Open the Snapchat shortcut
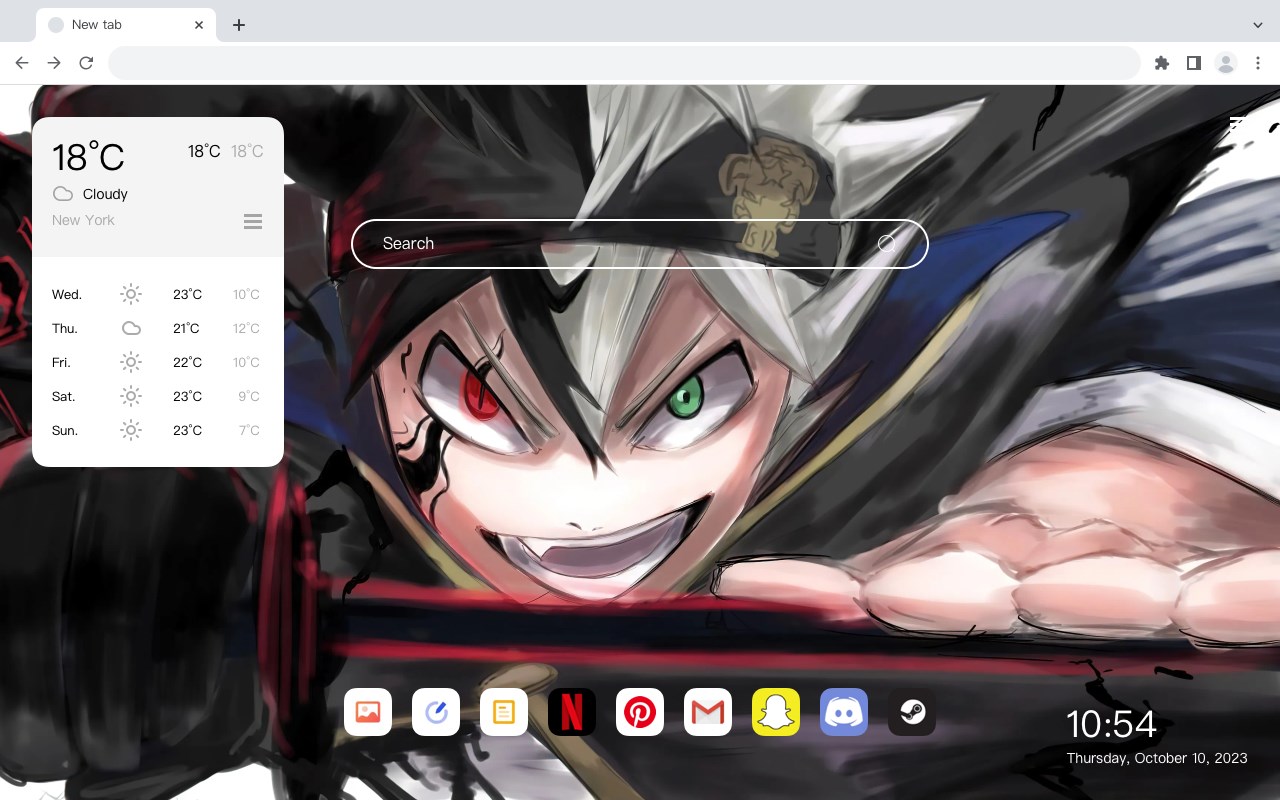The image size is (1280, 800). [x=776, y=712]
